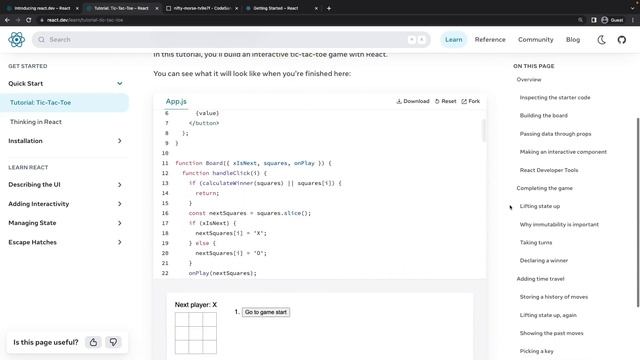Screen dimensions: 640x360
Task: Click the React logo home icon
Action: pos(17,40)
